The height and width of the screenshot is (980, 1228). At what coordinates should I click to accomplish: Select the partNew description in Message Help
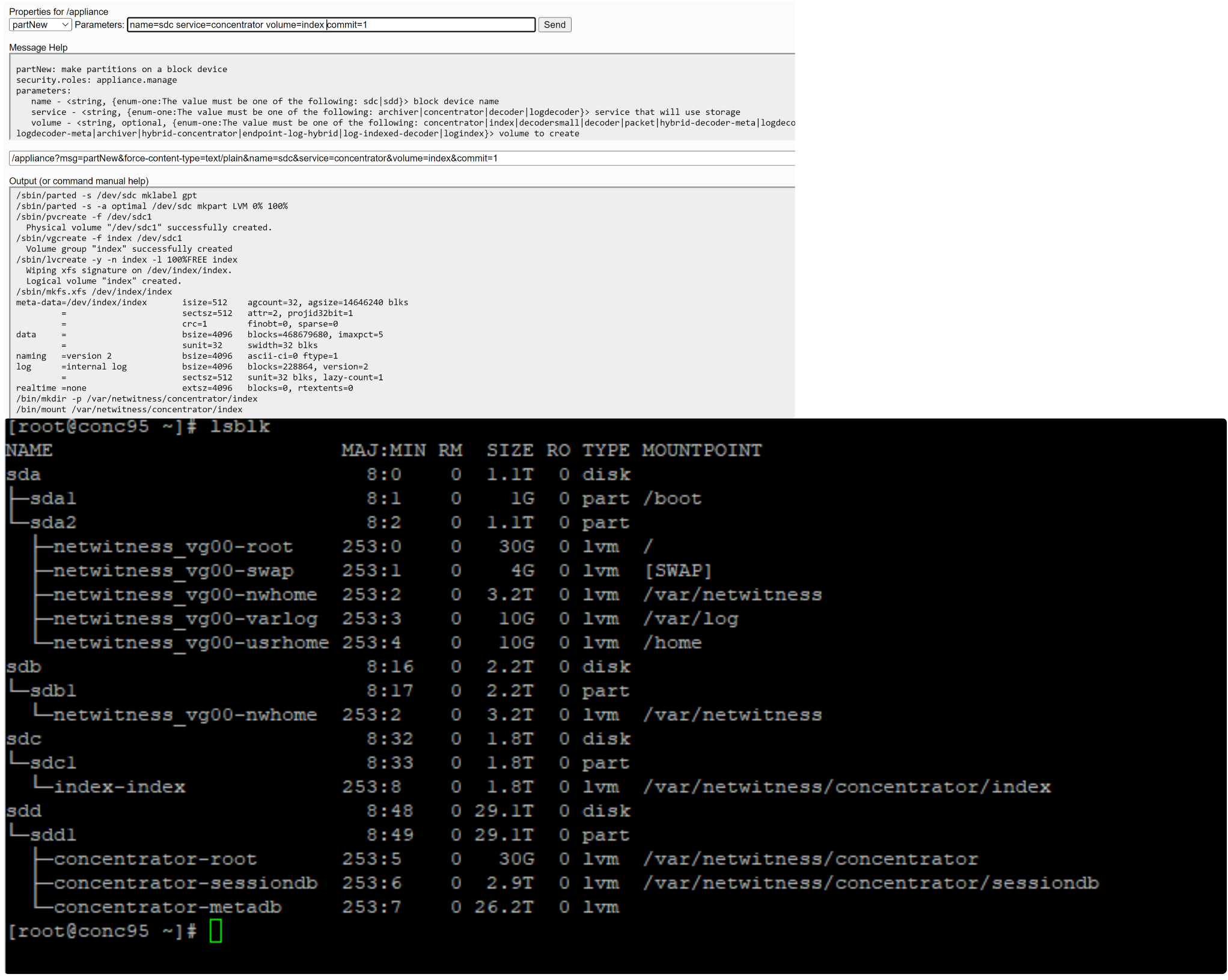pos(121,68)
